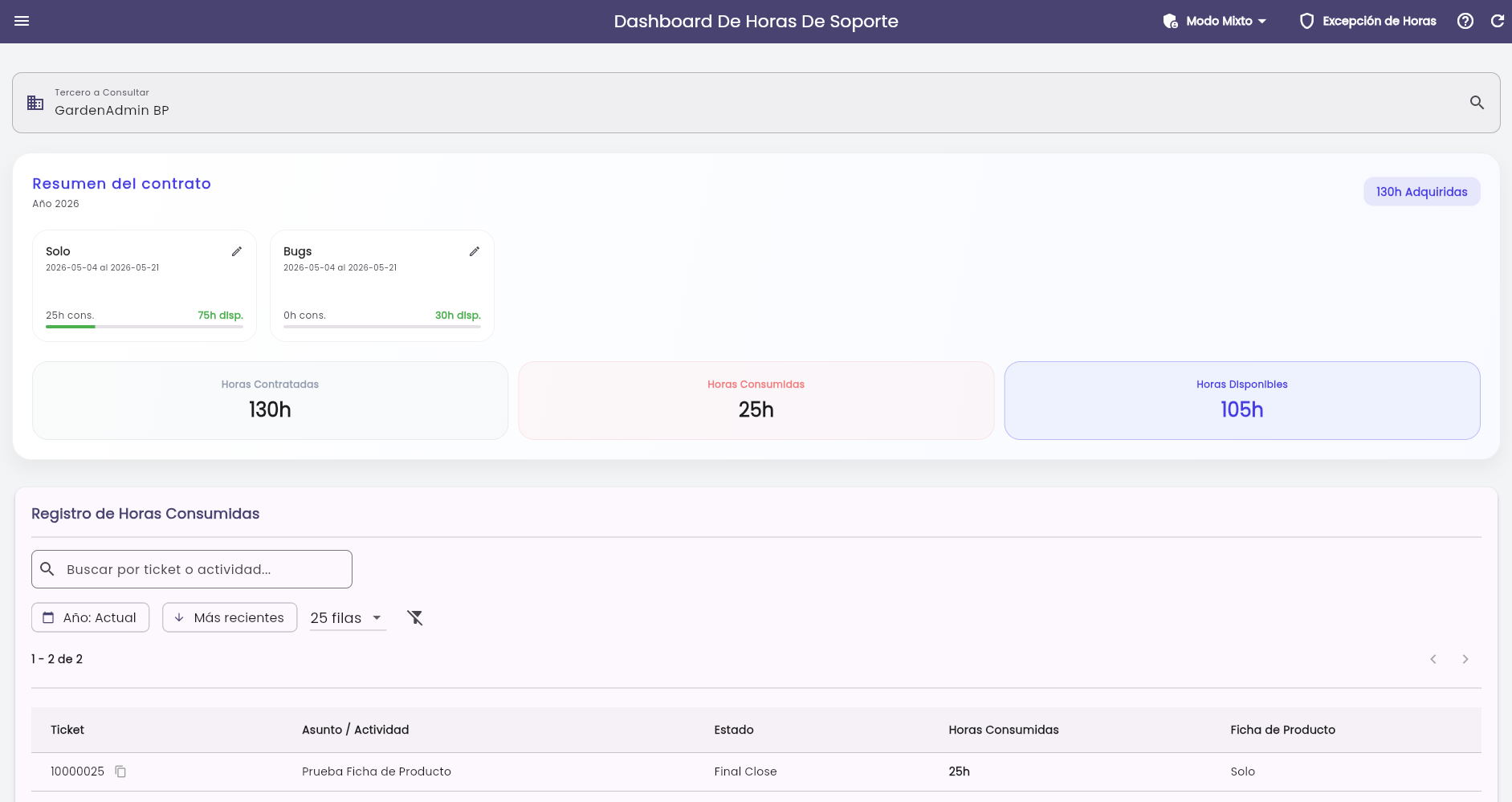Viewport: 1512px width, 802px height.
Task: Click the Prueba Ficha de Producto cell
Action: (377, 771)
